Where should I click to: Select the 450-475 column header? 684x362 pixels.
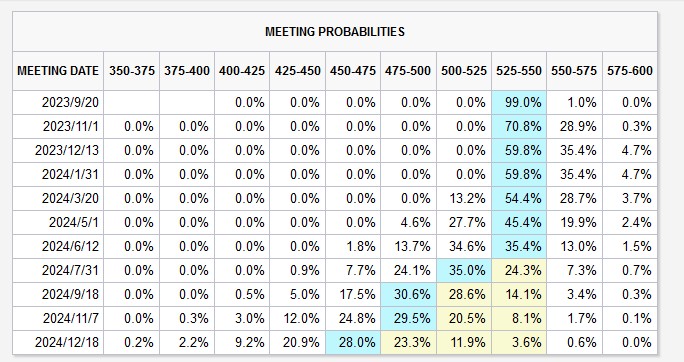tap(352, 71)
